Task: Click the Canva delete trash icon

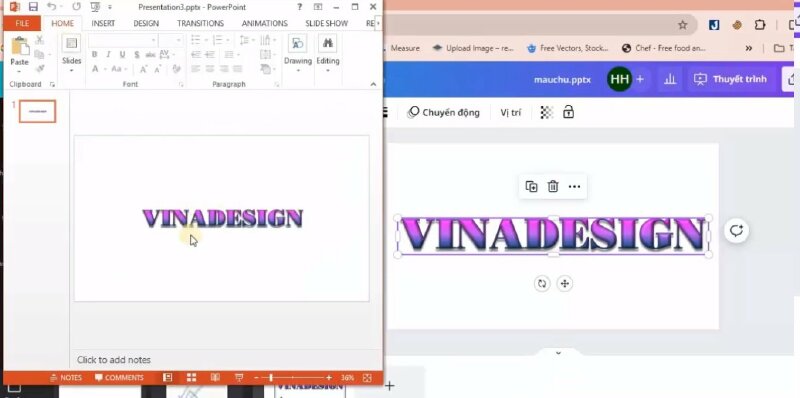Action: [x=553, y=186]
